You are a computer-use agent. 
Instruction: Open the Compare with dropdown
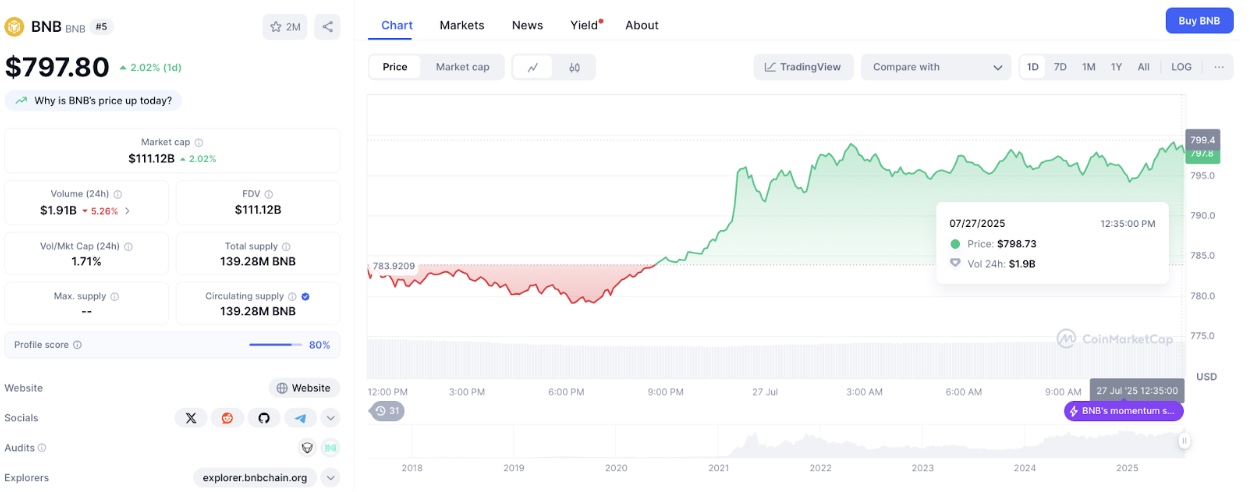coord(936,67)
